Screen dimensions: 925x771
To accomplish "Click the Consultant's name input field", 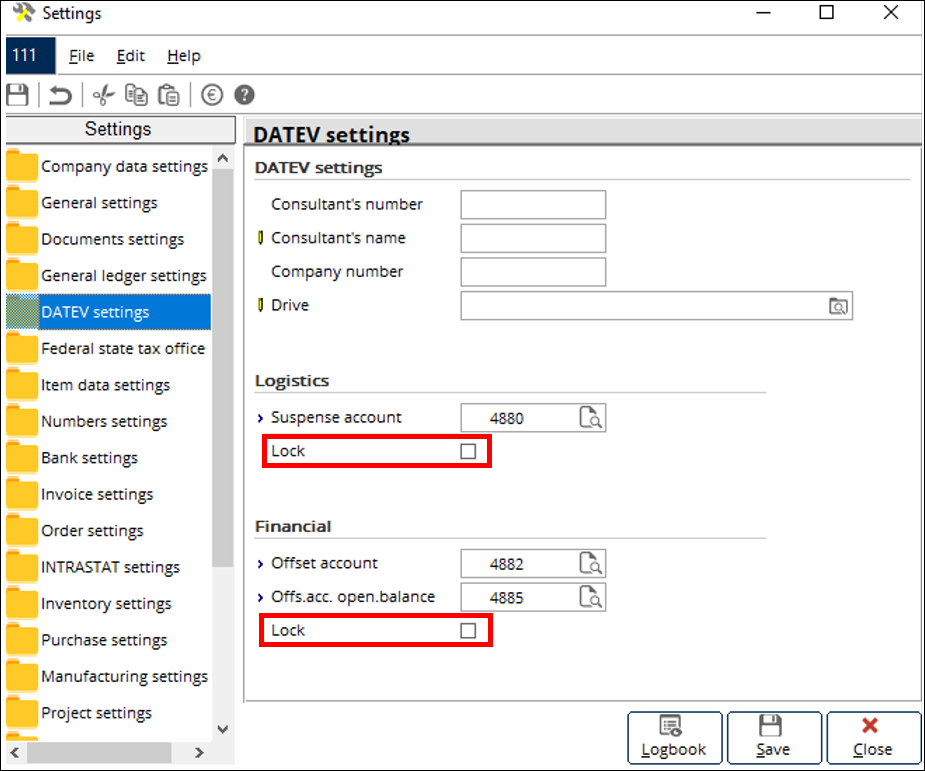I will pyautogui.click(x=533, y=238).
